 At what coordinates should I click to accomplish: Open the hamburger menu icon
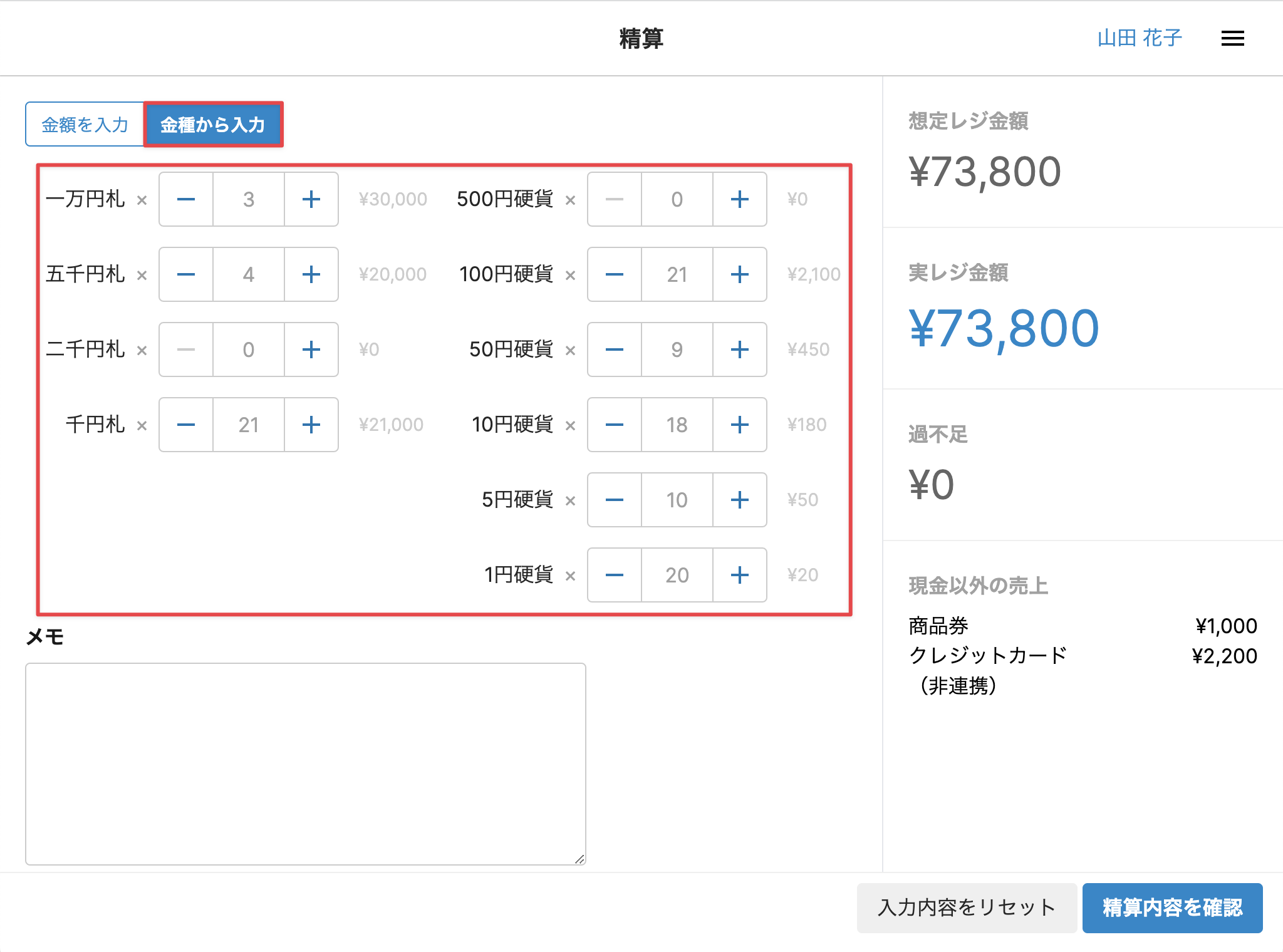point(1232,39)
